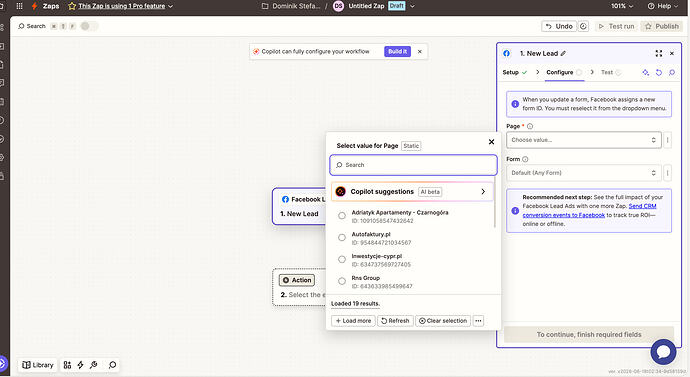690x377 pixels.
Task: Click the search magnifier icon in step panel
Action: (672, 73)
